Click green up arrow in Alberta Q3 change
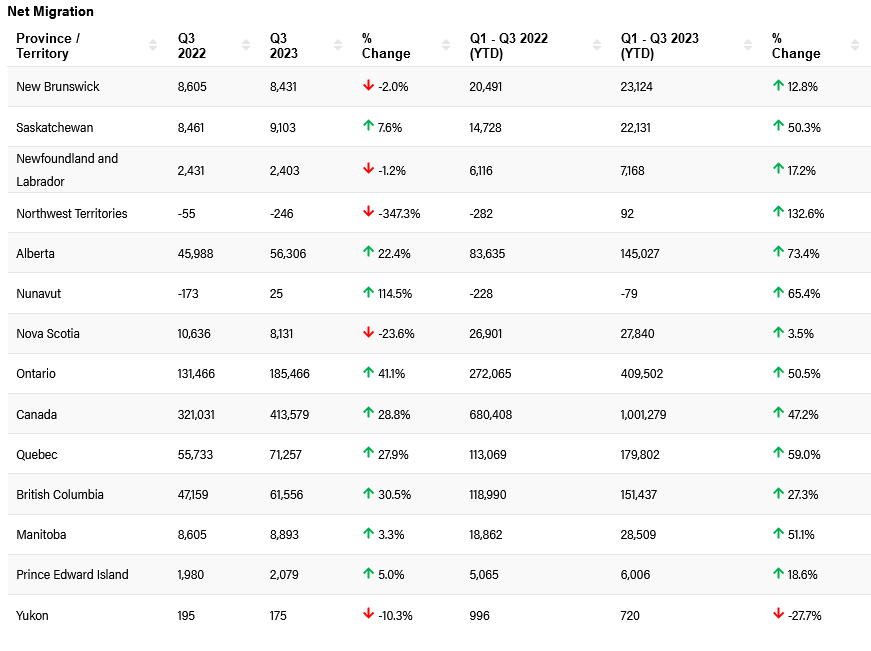Screen dimensions: 871x651 [x=368, y=252]
